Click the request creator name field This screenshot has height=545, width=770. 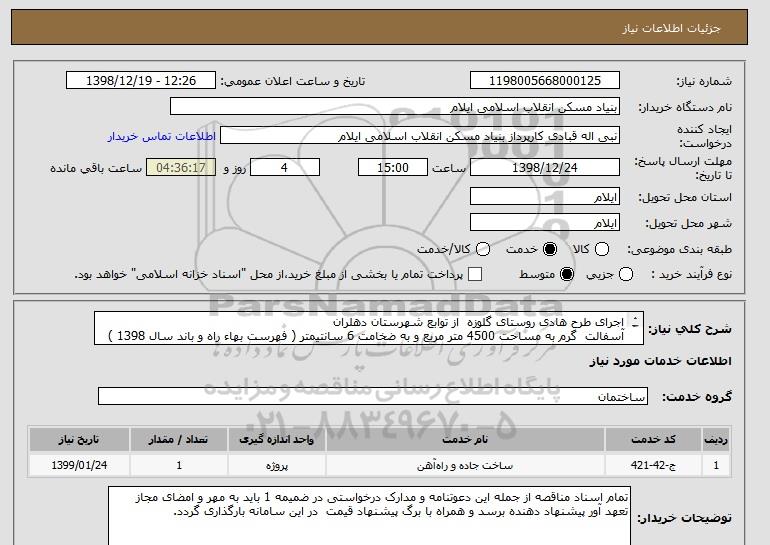point(420,136)
